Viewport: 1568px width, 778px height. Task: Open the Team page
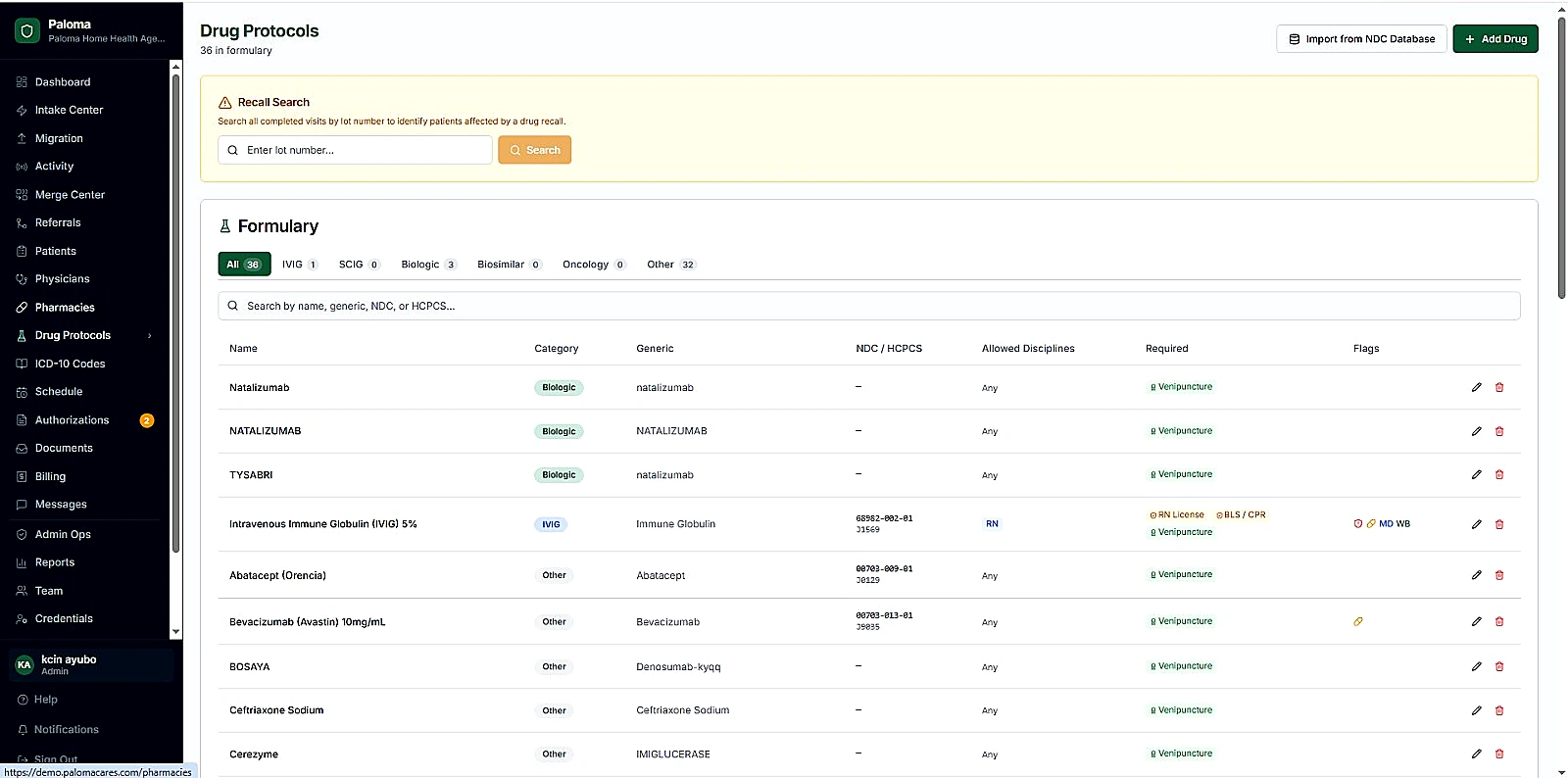[49, 591]
